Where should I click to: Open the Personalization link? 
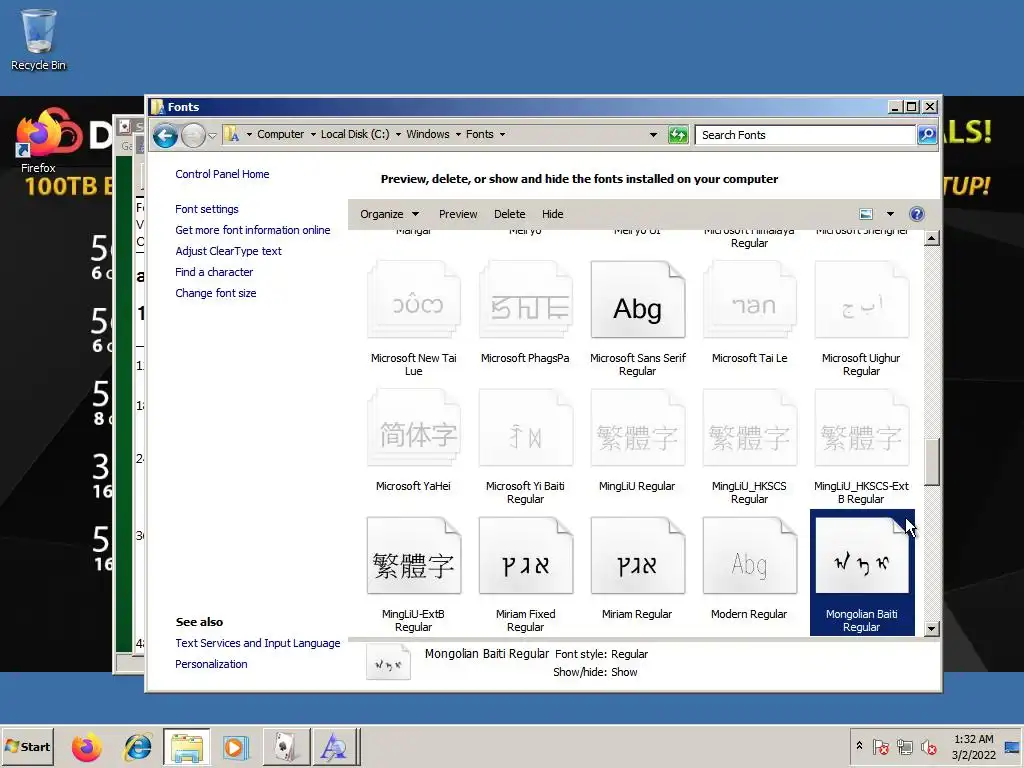point(211,664)
